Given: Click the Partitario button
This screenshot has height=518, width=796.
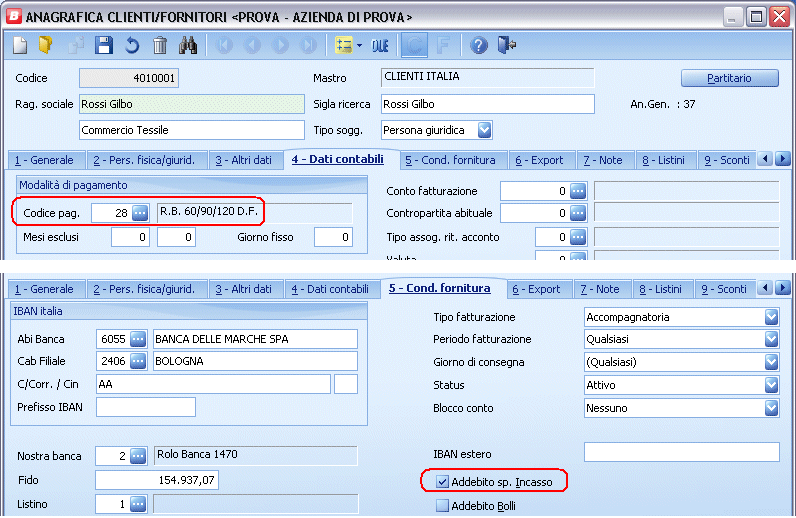Looking at the screenshot, I should (729, 78).
